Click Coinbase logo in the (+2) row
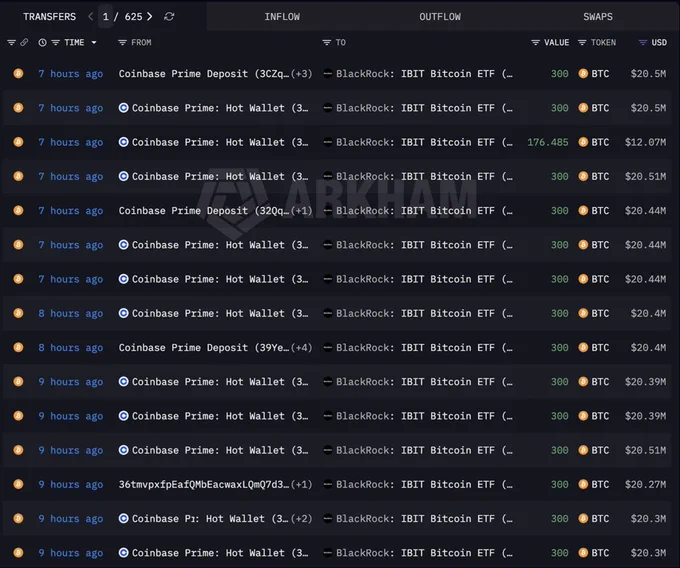This screenshot has height=568, width=680. [x=124, y=519]
